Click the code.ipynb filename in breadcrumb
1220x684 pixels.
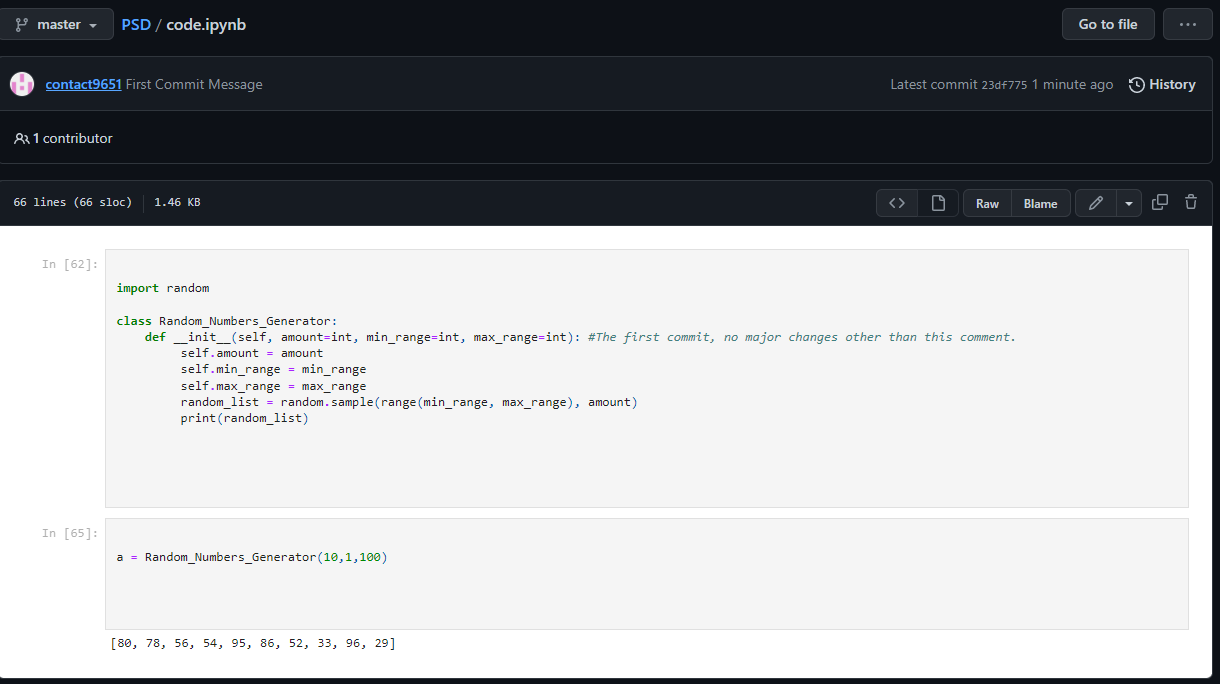coord(206,24)
